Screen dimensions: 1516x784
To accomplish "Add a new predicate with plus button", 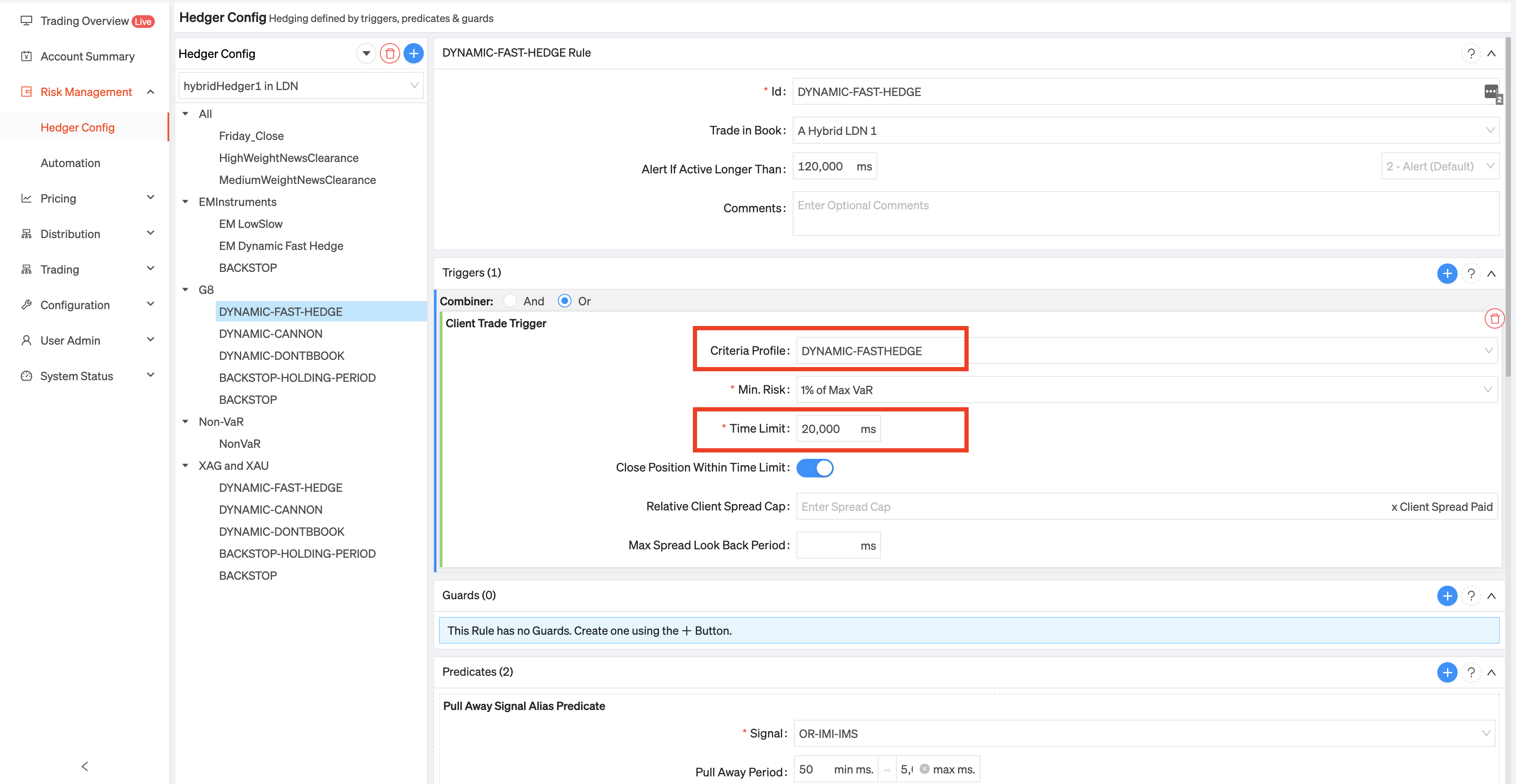I will click(1447, 672).
